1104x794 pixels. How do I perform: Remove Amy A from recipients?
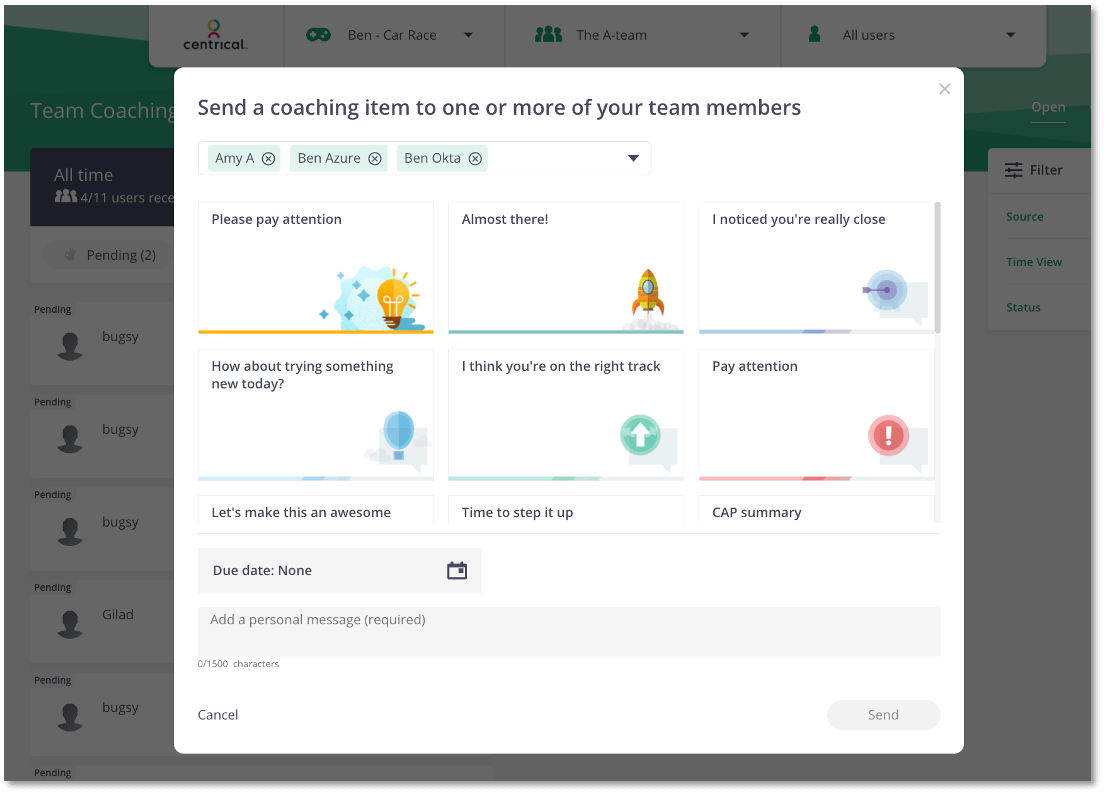(268, 158)
